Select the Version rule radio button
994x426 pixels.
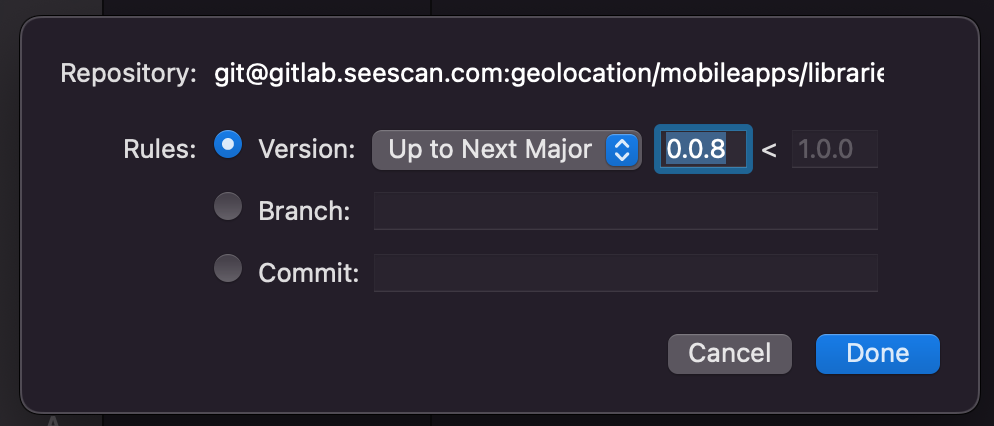[x=229, y=147]
